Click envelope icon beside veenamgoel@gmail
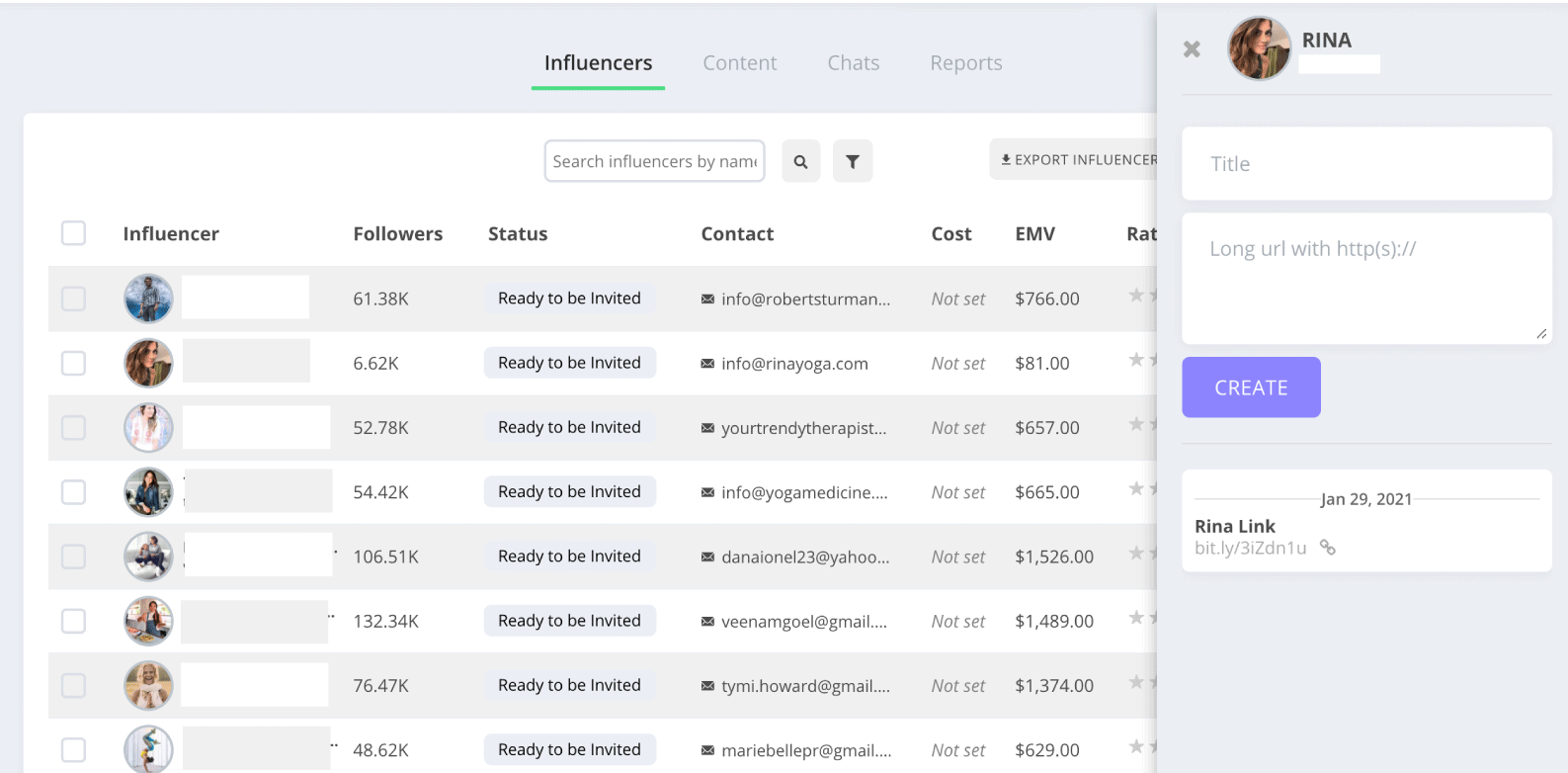Screen dimensions: 1568x773 [x=707, y=622]
